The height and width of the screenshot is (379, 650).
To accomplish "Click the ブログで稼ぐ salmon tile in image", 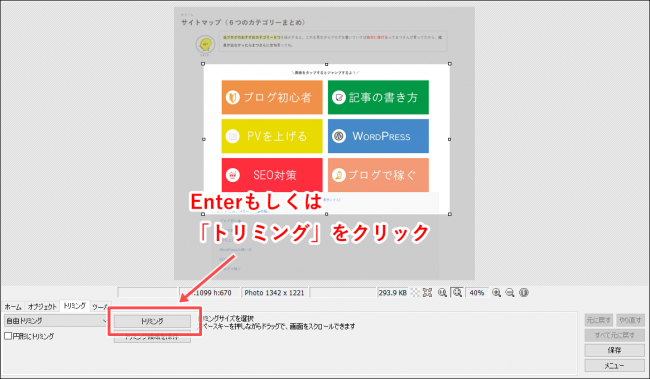I will point(378,175).
